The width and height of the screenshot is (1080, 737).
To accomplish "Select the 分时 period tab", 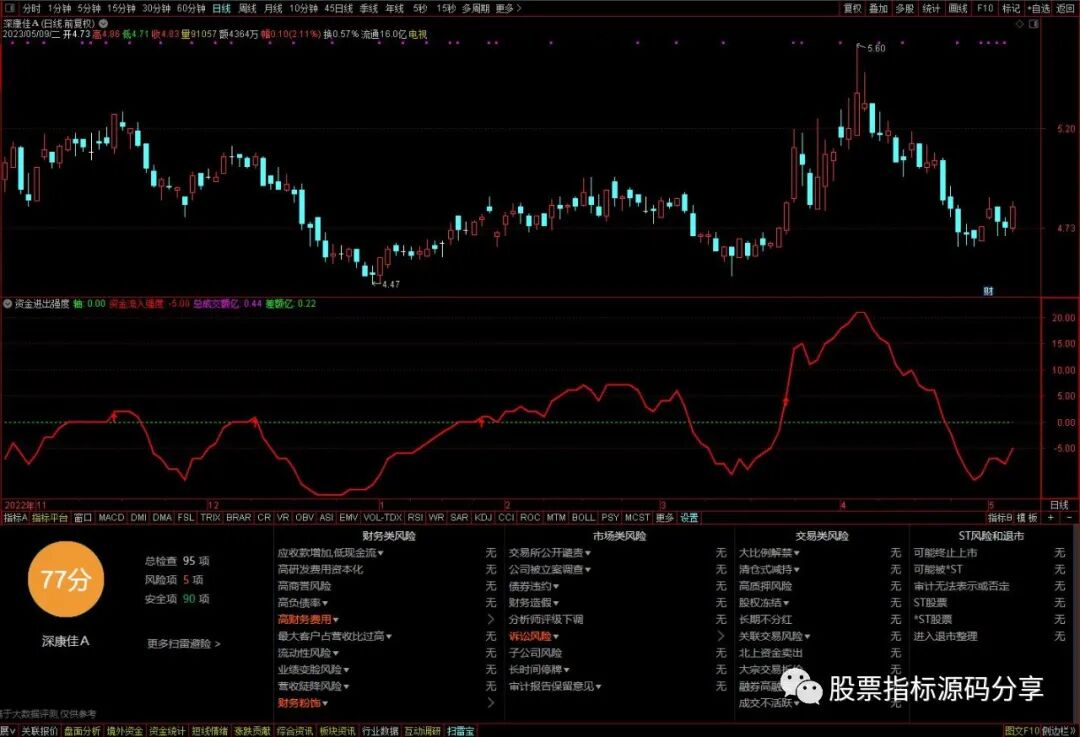I will (32, 8).
